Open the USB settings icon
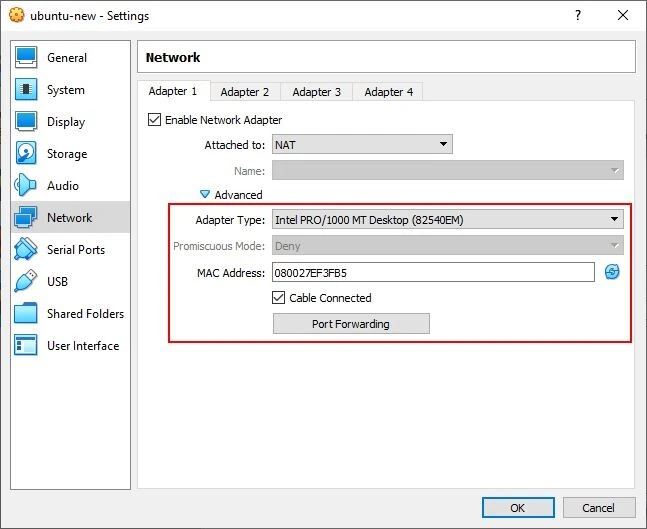 coord(27,282)
